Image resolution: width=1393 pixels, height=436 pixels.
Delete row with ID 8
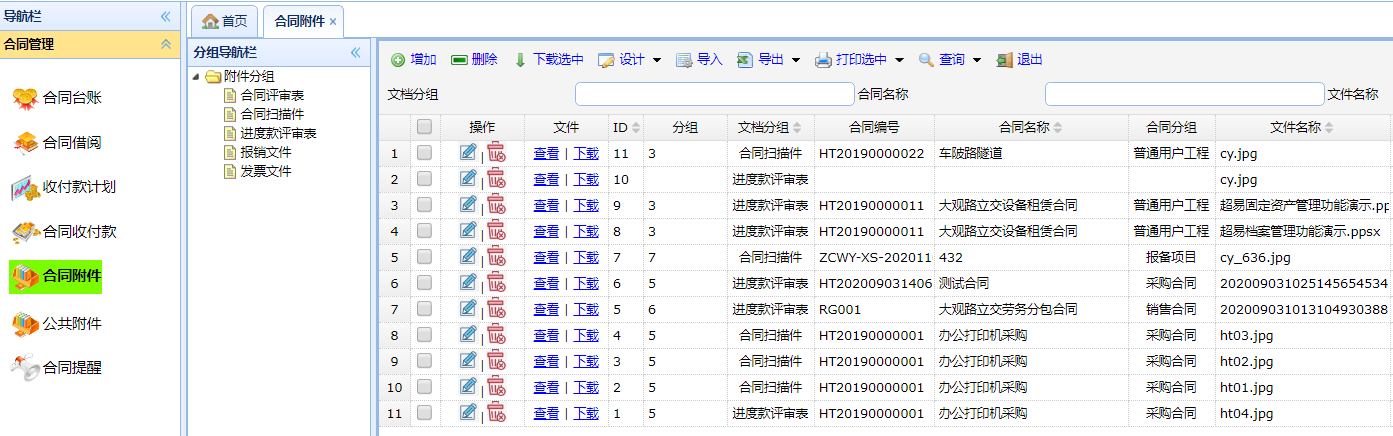[x=496, y=230]
